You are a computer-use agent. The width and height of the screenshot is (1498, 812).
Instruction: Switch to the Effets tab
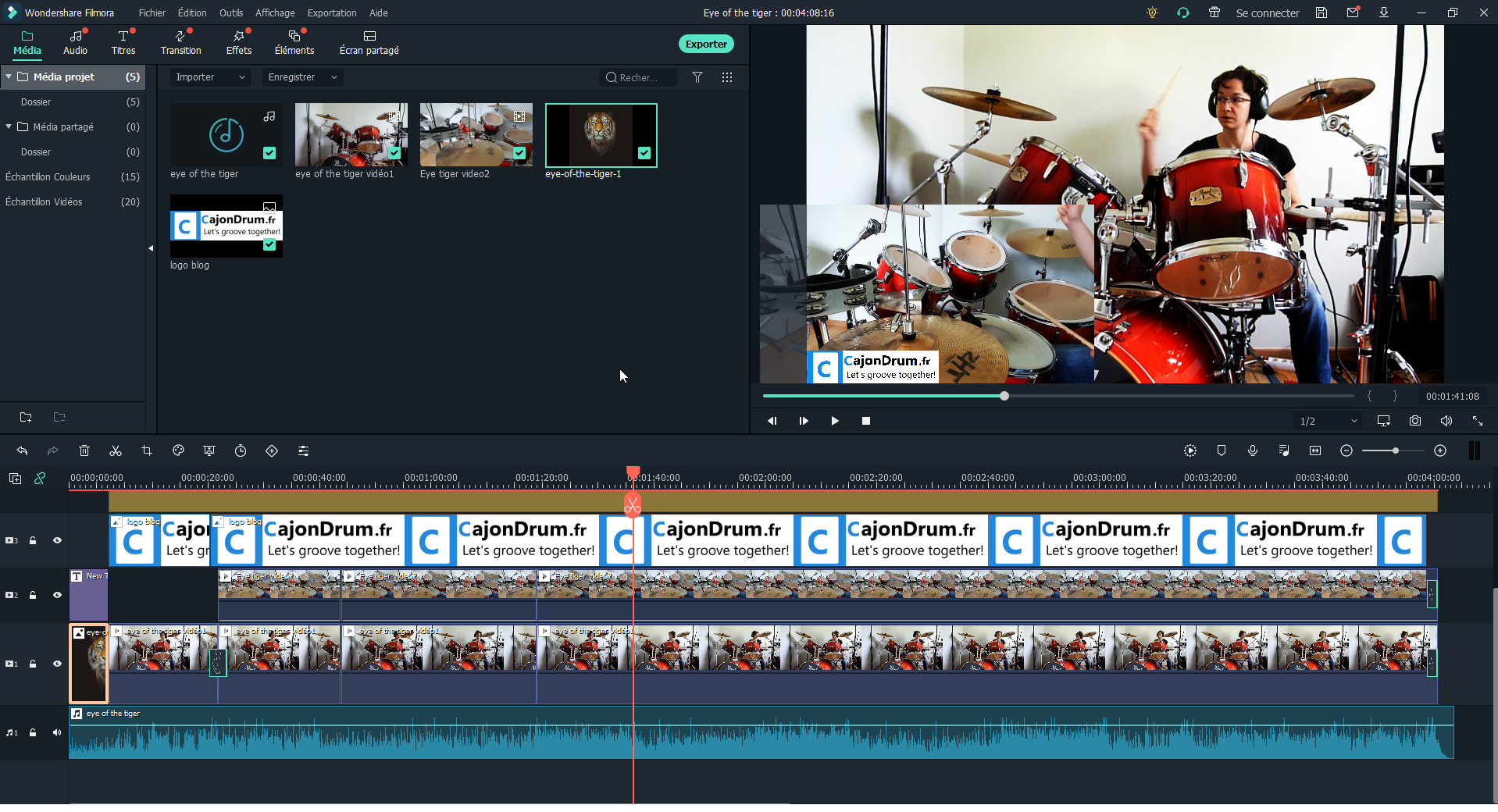tap(239, 44)
